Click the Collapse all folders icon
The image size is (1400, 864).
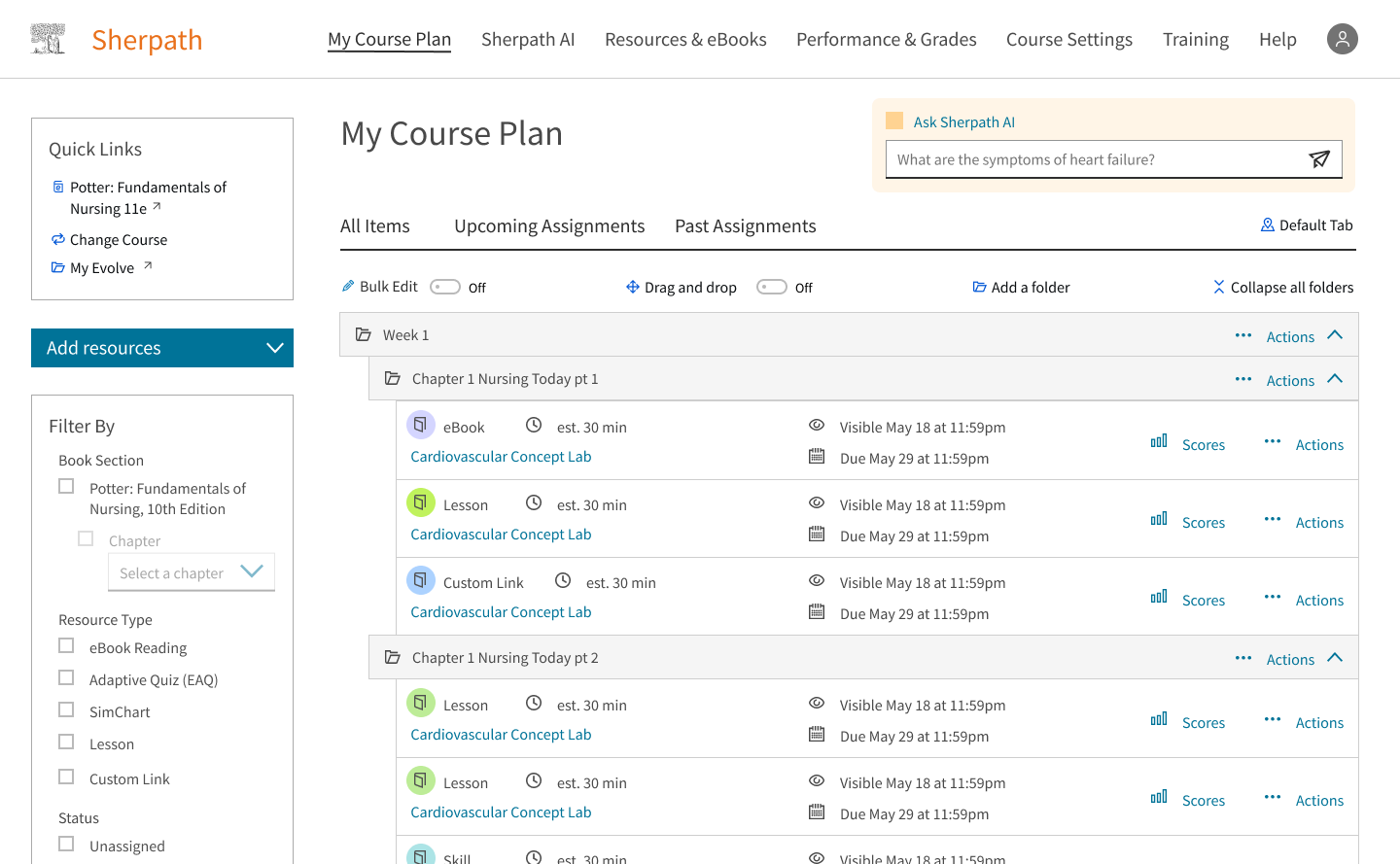(1219, 287)
